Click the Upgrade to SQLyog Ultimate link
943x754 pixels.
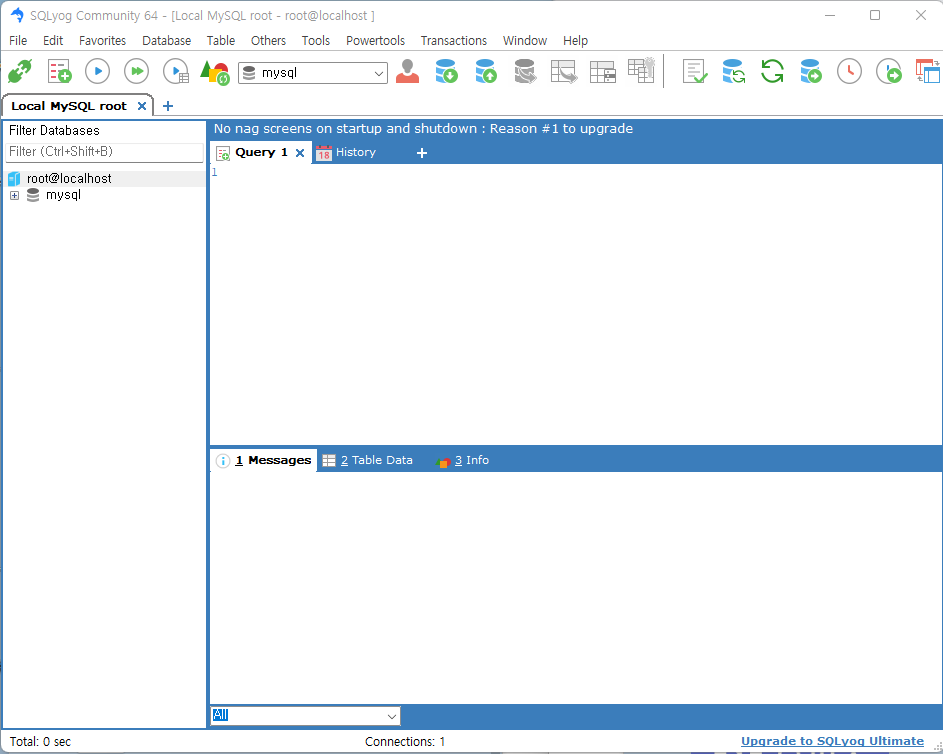coord(832,741)
